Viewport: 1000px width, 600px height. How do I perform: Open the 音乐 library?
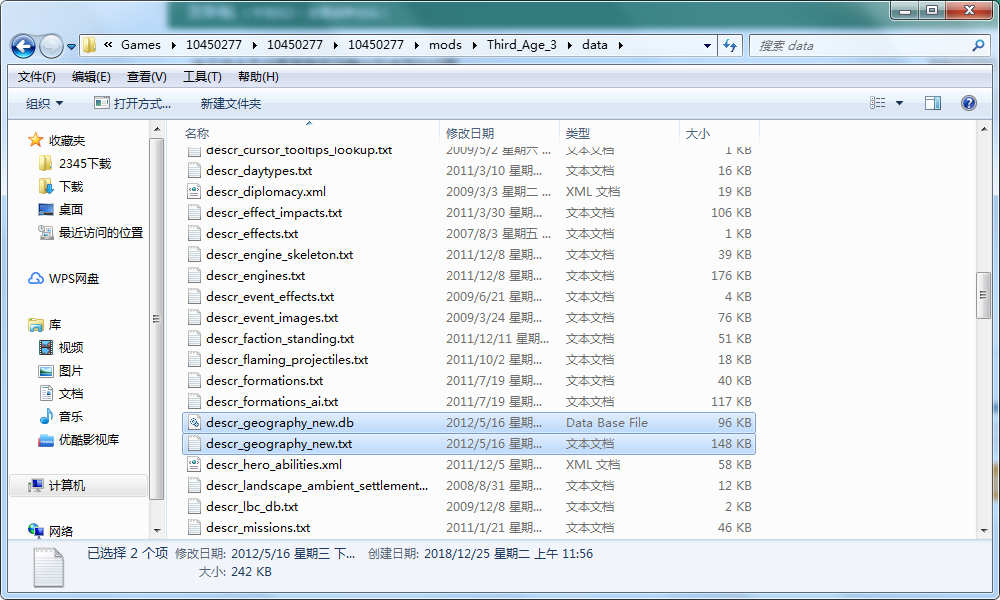(71, 416)
